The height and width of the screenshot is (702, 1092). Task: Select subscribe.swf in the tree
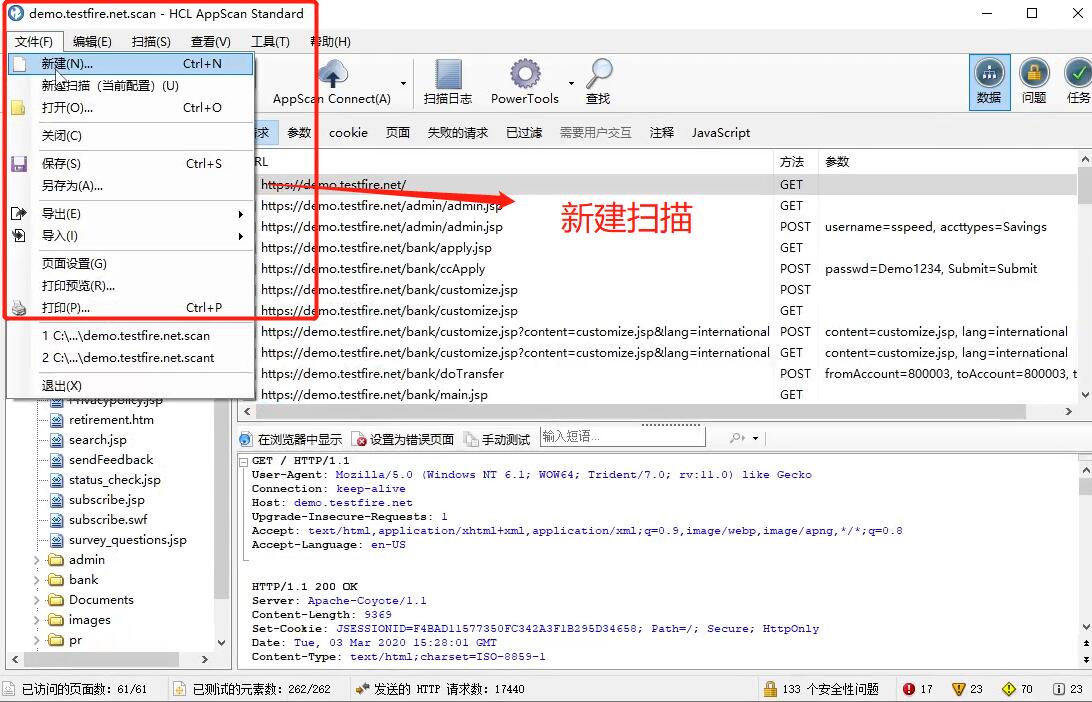pos(108,520)
